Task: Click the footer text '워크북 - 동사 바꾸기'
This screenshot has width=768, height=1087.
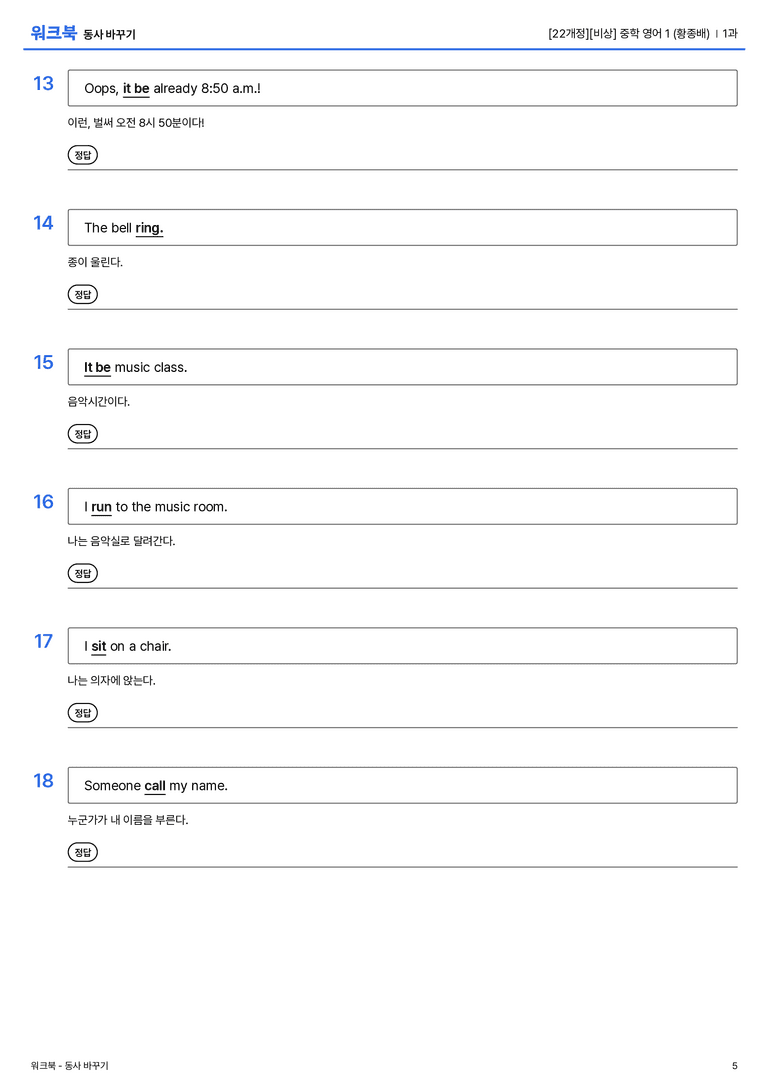Action: pos(69,1066)
